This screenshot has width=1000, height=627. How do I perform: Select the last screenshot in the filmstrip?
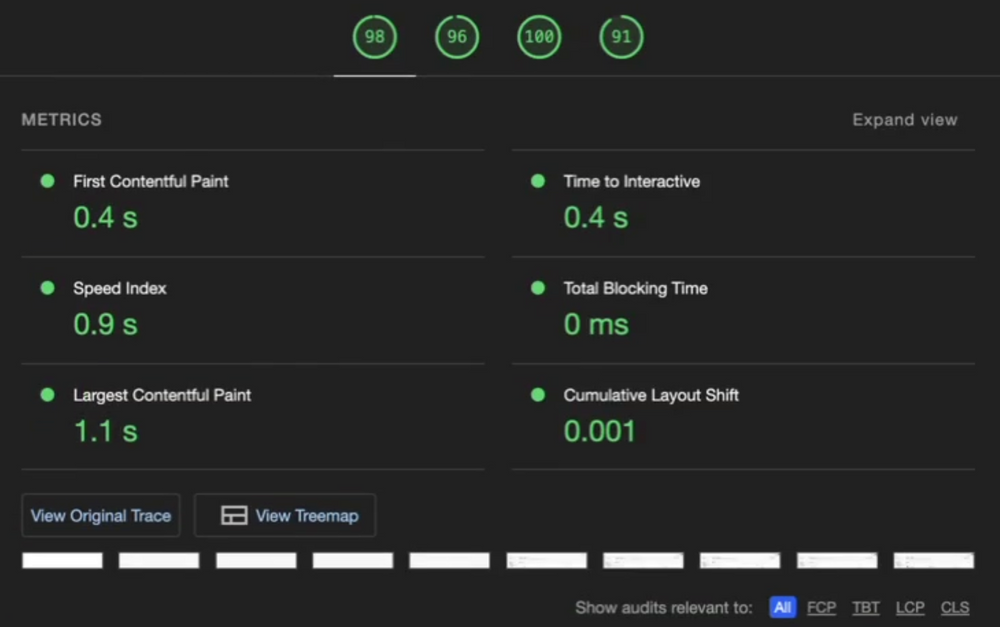tap(933, 560)
